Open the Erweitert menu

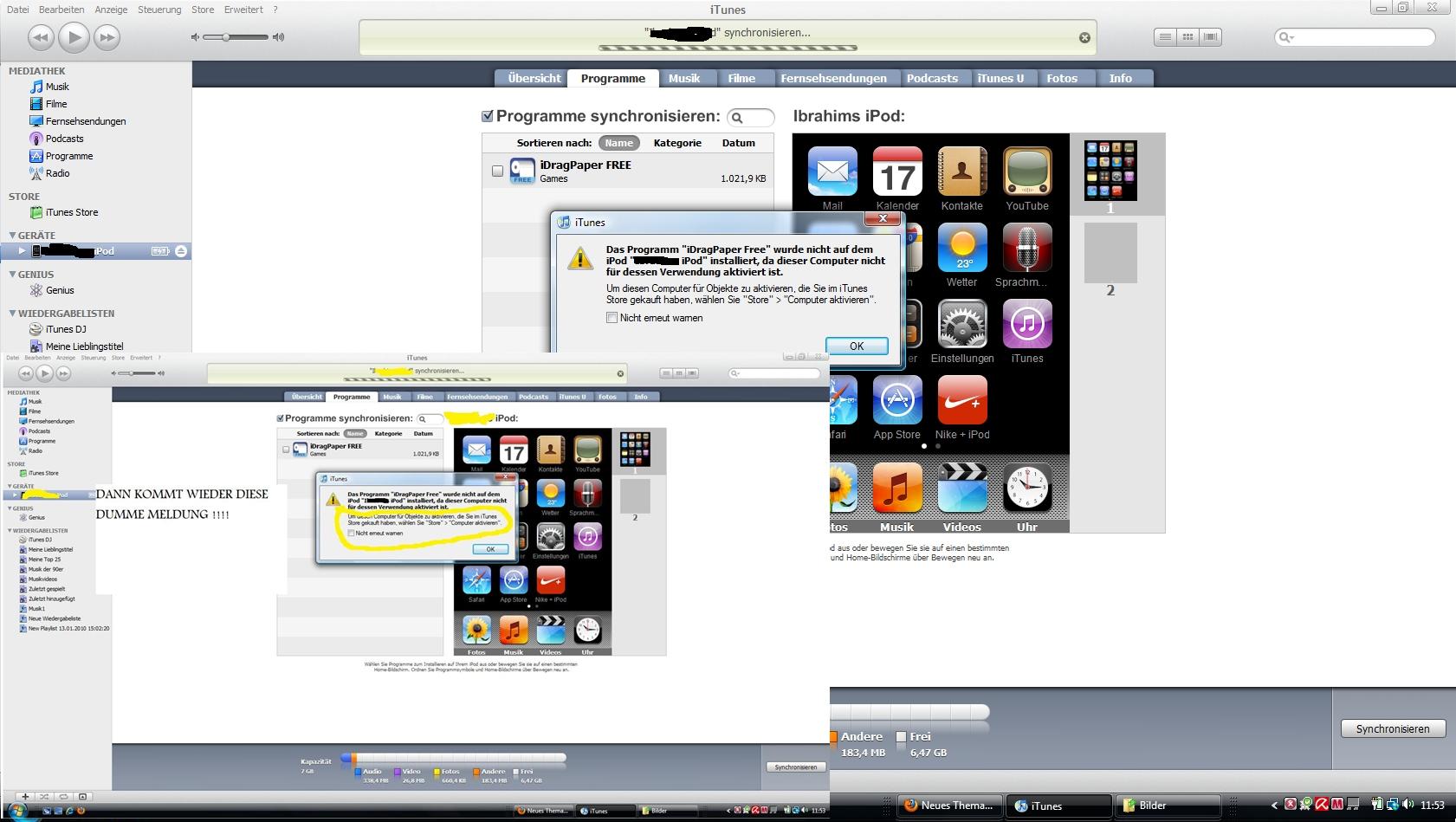(243, 10)
